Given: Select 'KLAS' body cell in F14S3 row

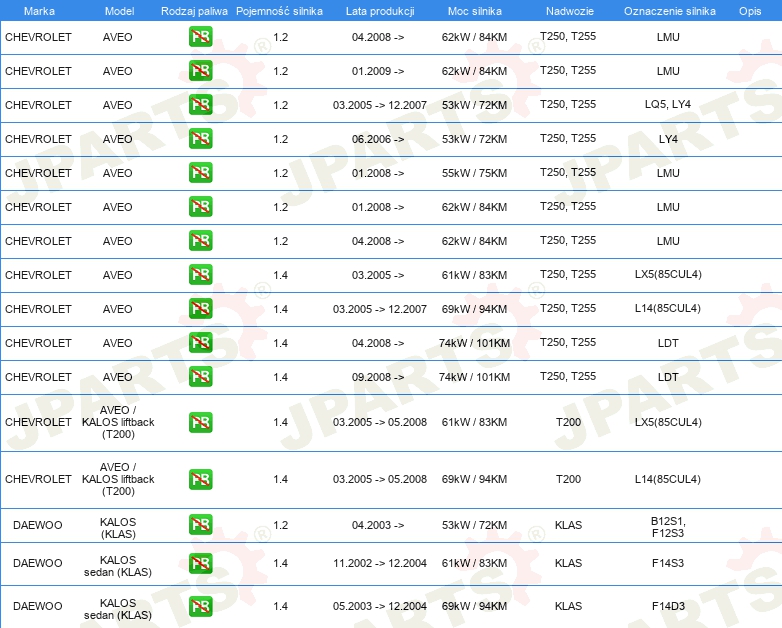Looking at the screenshot, I should pyautogui.click(x=569, y=563).
